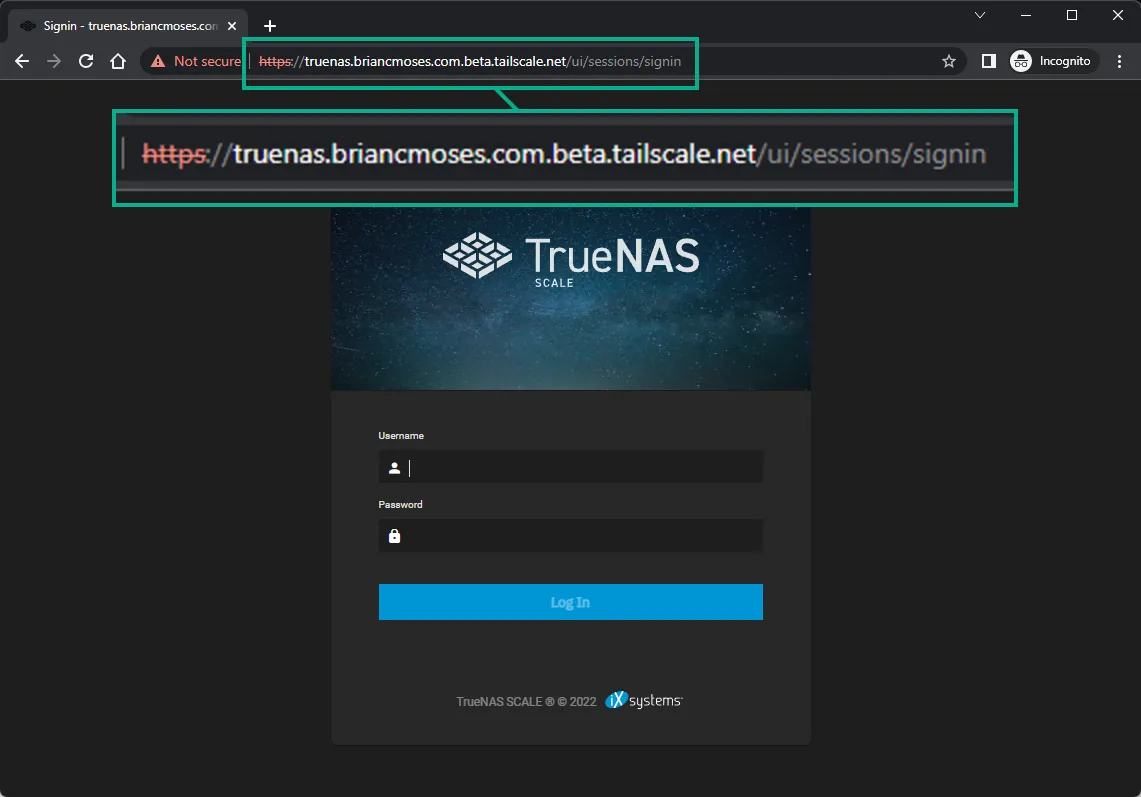Open a new tab with plus button
1141x797 pixels.
tap(269, 26)
